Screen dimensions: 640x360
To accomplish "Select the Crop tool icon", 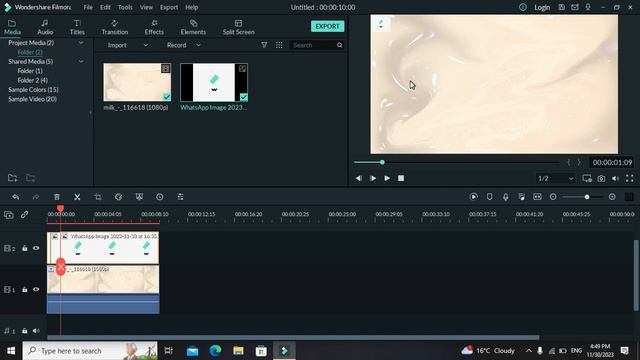I will 98,197.
